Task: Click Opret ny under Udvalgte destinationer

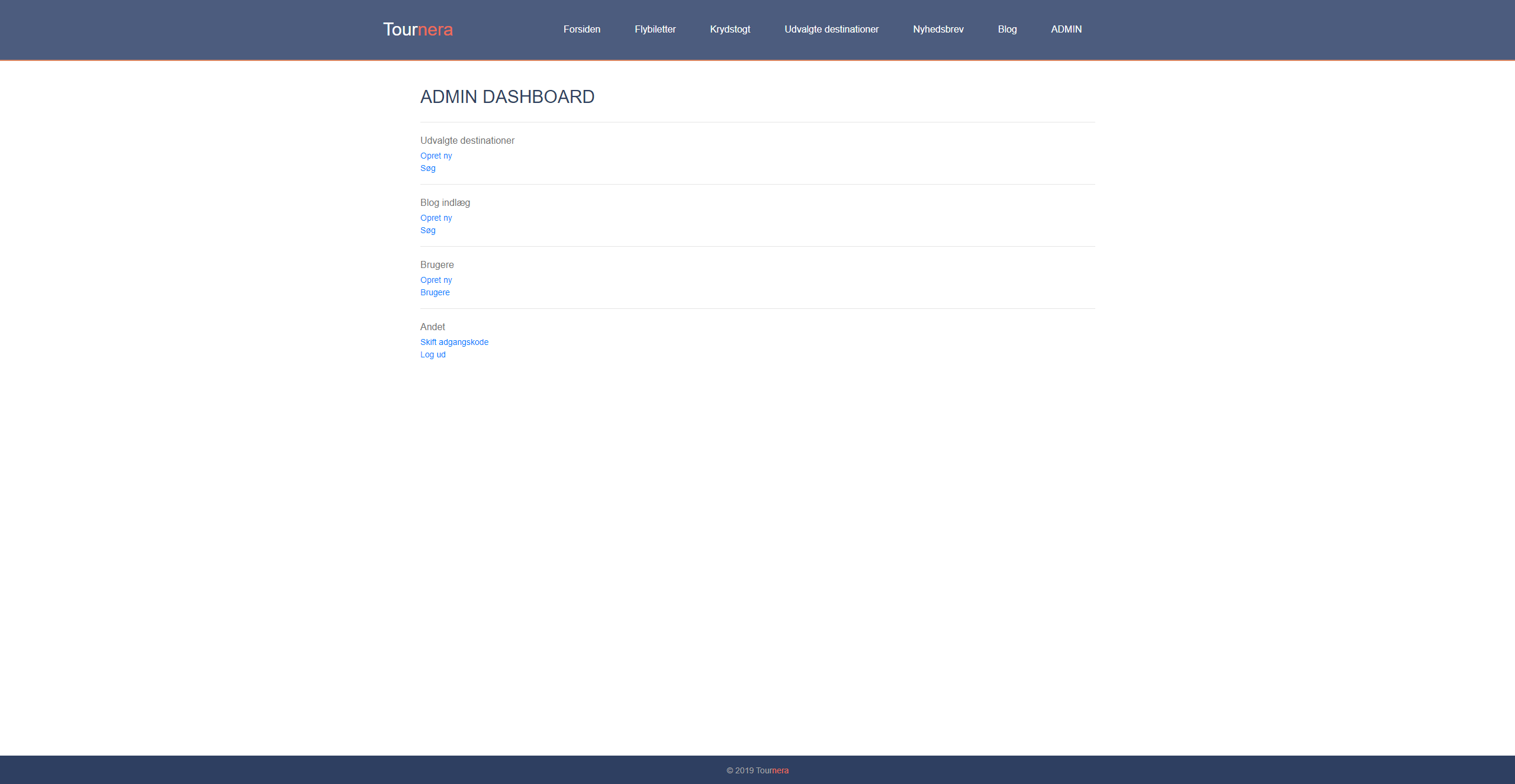Action: tap(436, 156)
